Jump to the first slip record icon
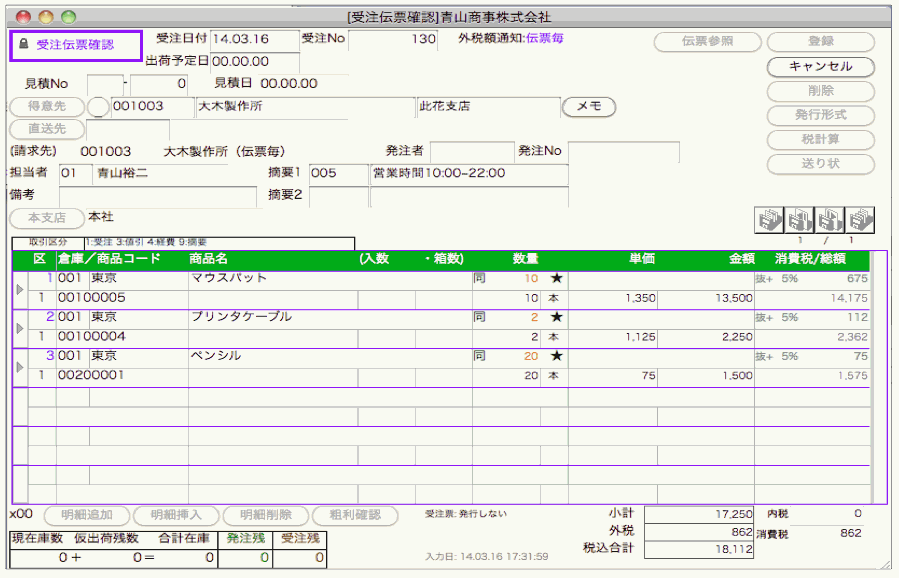 [769, 220]
